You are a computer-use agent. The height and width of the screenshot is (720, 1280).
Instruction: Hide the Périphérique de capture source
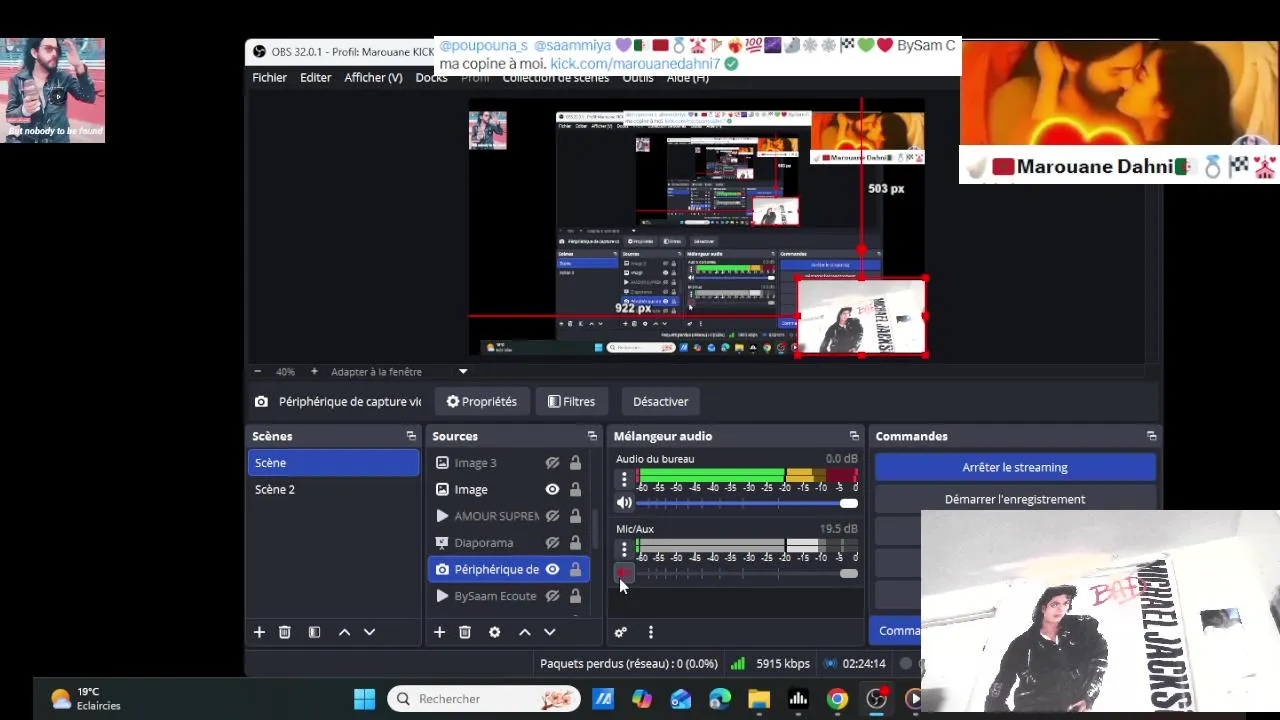coord(552,569)
